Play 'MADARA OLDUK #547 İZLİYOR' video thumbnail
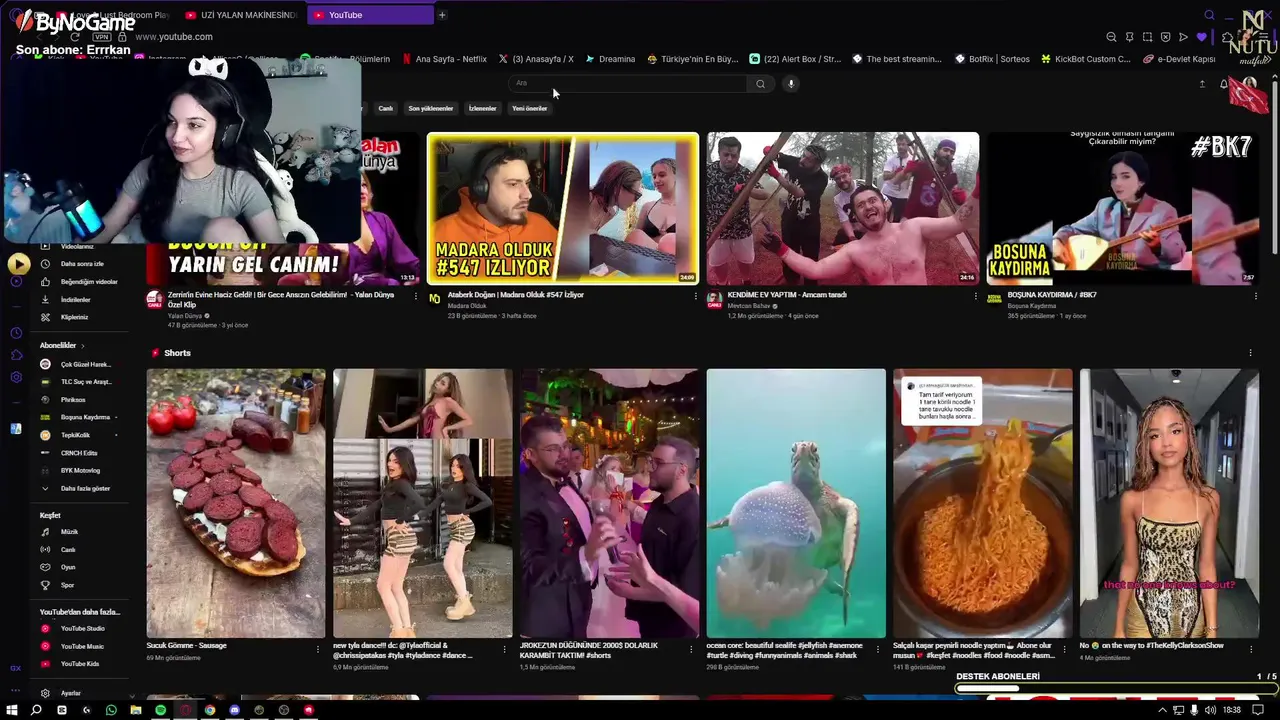Image resolution: width=1280 pixels, height=720 pixels. pyautogui.click(x=563, y=208)
